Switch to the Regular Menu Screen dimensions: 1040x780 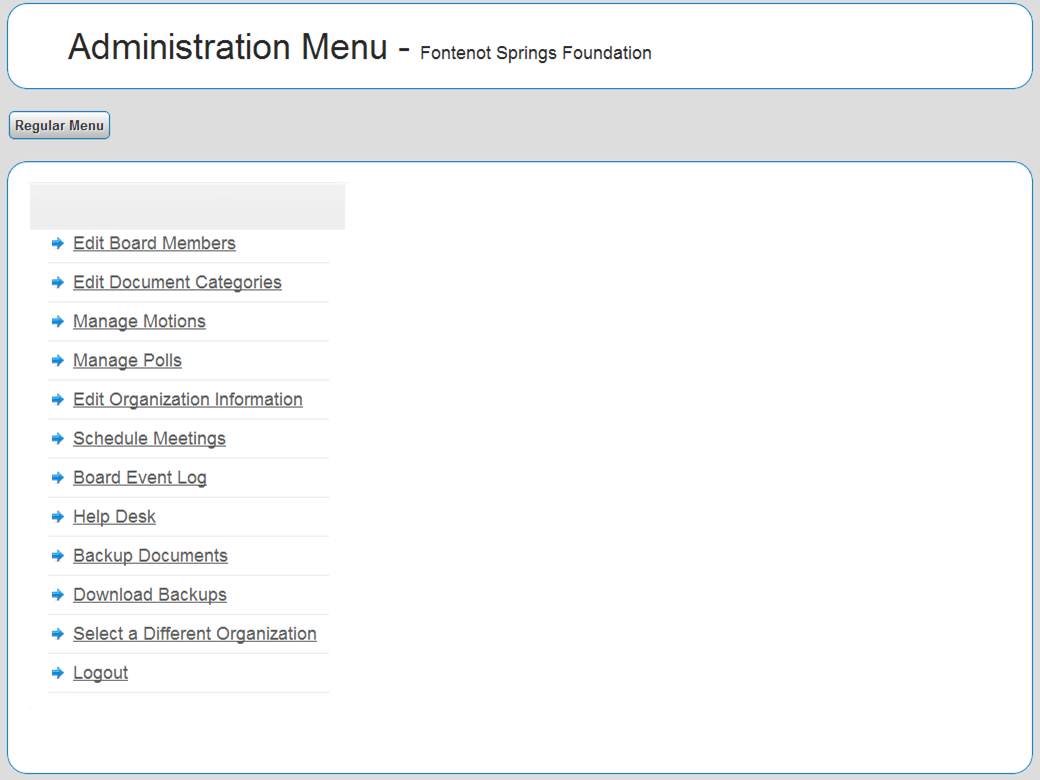[59, 126]
